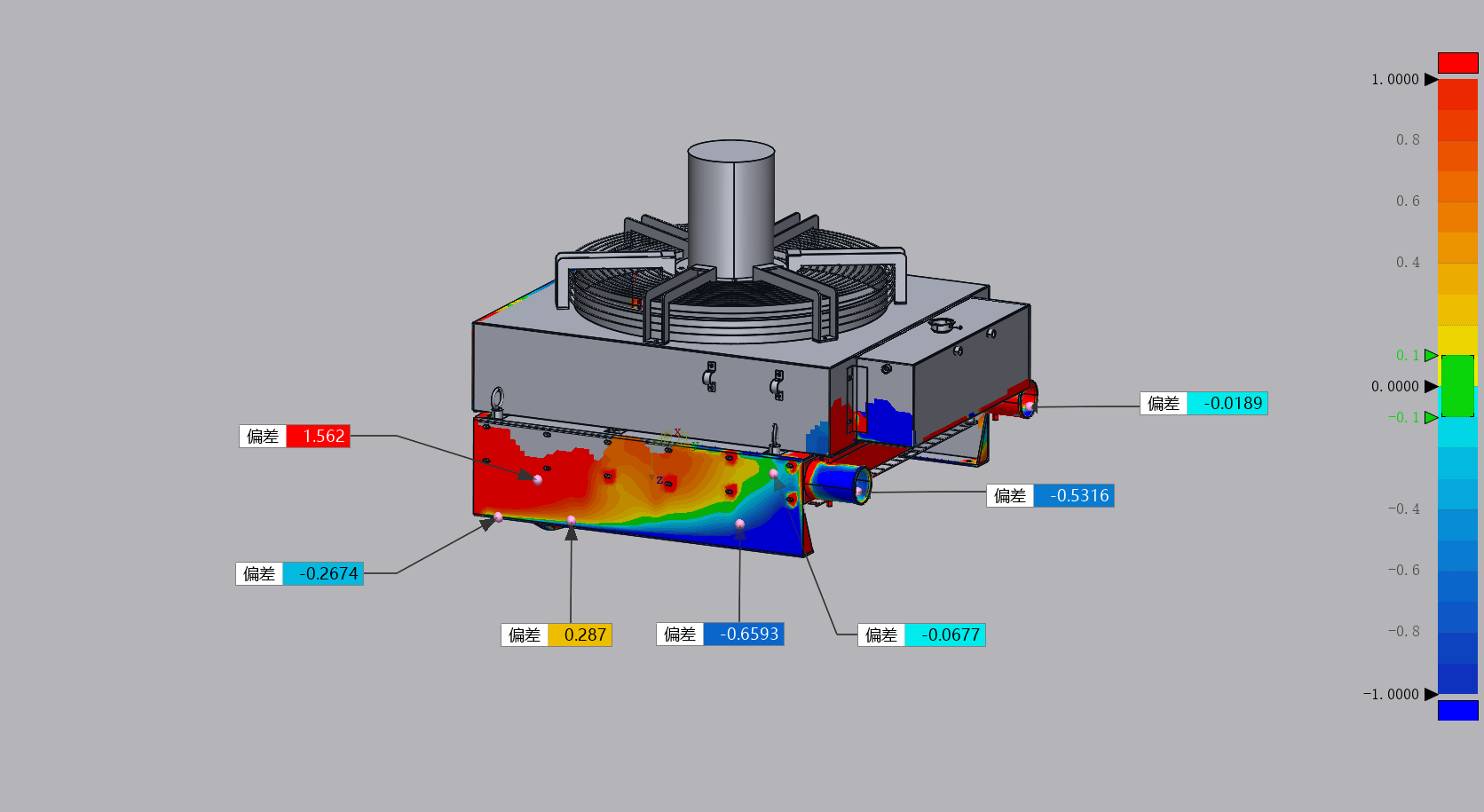Click the red over-range swatch atop legend

click(x=1457, y=63)
